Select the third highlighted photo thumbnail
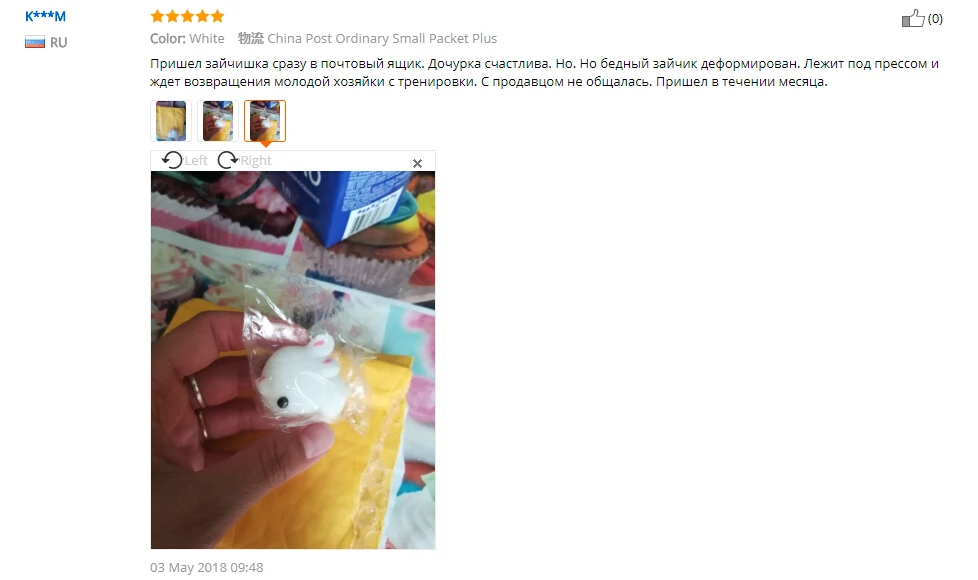The height and width of the screenshot is (580, 978). (265, 120)
